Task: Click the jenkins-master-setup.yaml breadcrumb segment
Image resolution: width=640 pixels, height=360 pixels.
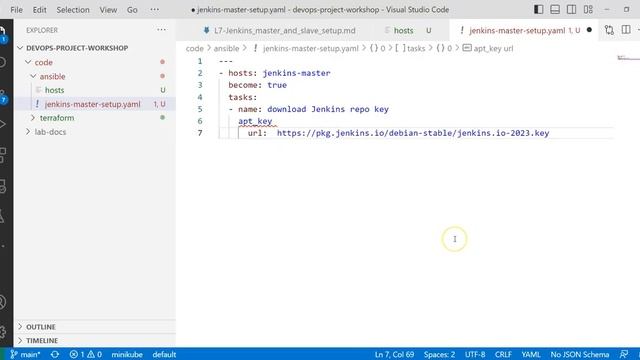Action: coord(310,48)
